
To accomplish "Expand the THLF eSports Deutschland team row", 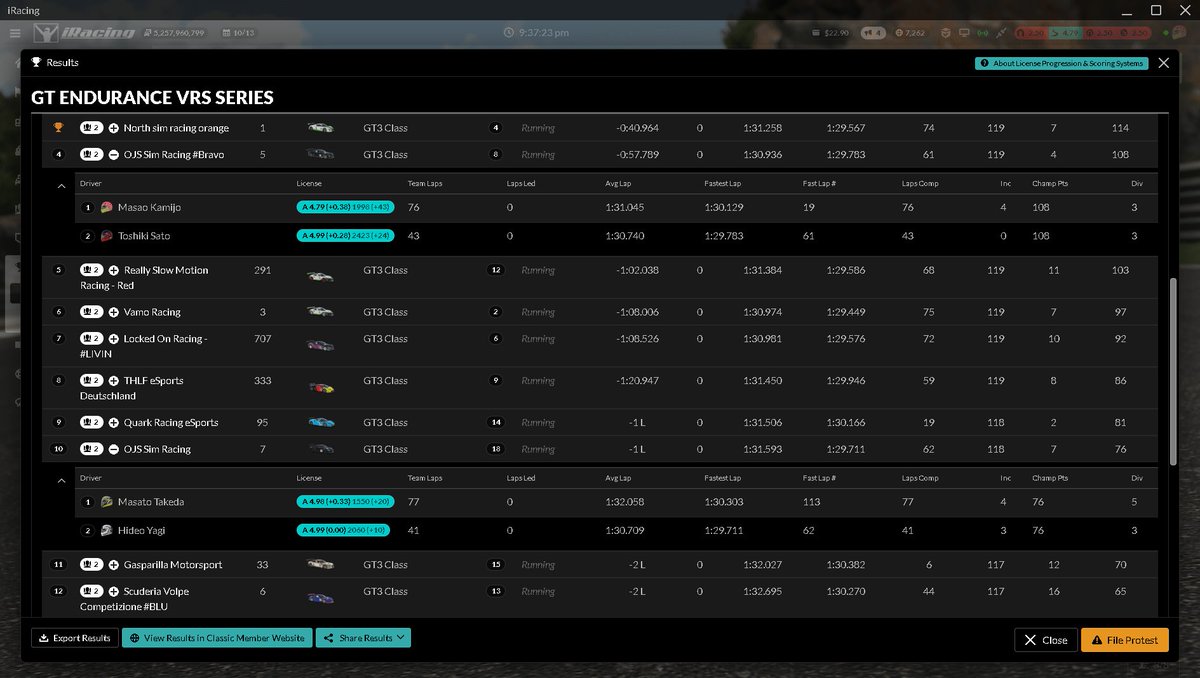I will pos(114,381).
